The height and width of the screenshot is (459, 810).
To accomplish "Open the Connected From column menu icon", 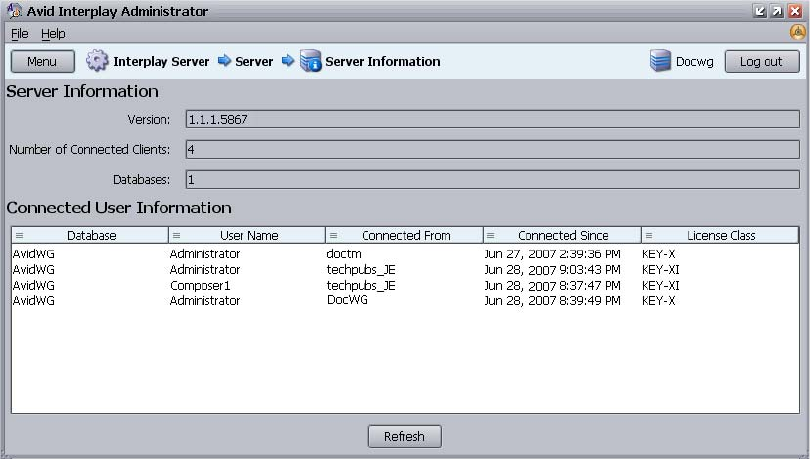I will coord(334,235).
